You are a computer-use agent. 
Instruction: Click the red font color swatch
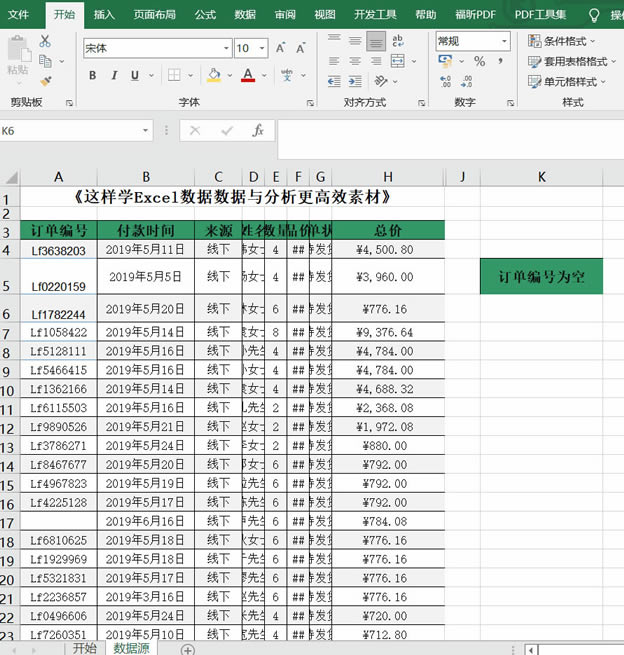(x=247, y=75)
